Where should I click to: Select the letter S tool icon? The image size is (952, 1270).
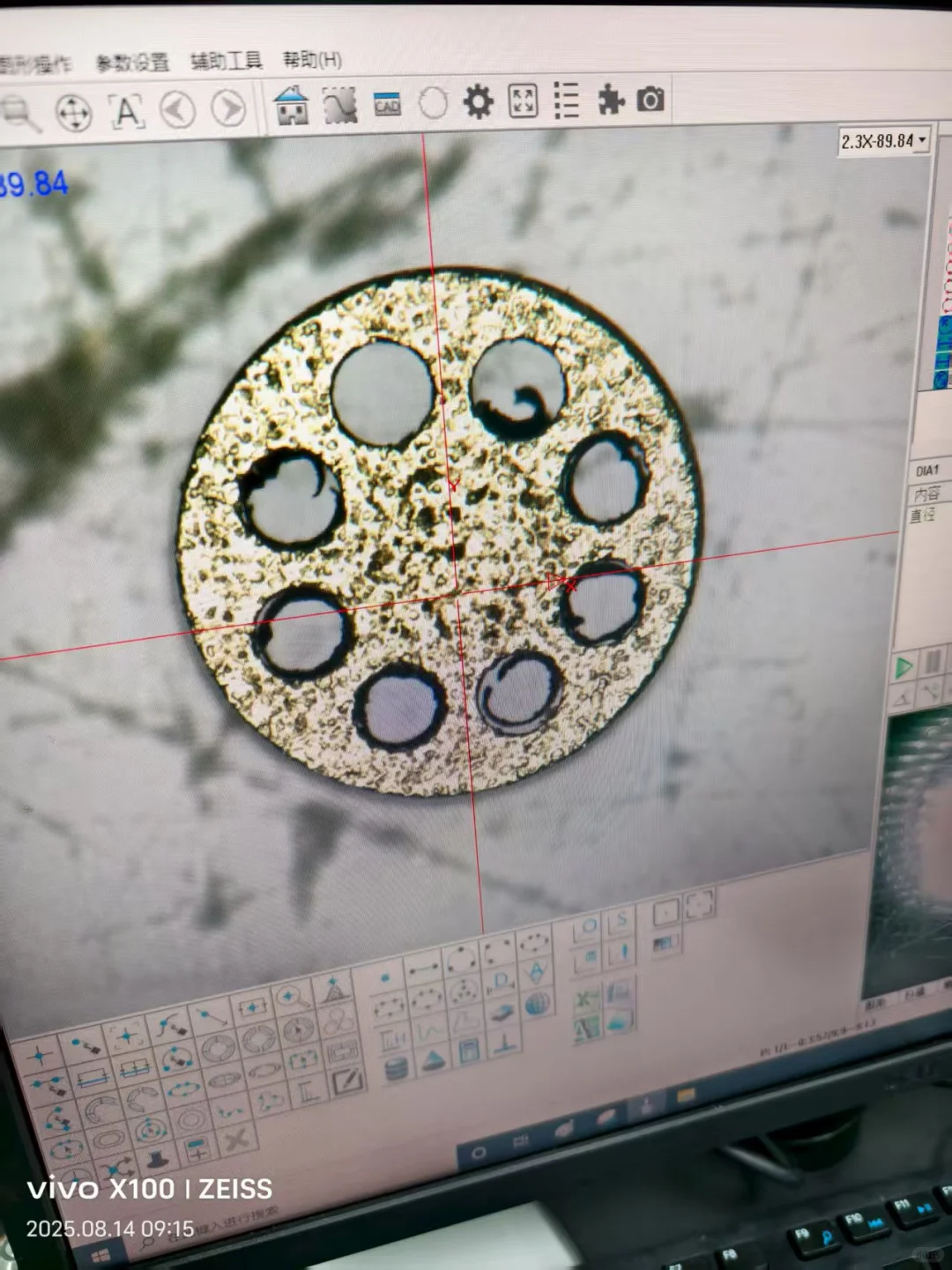click(x=621, y=920)
